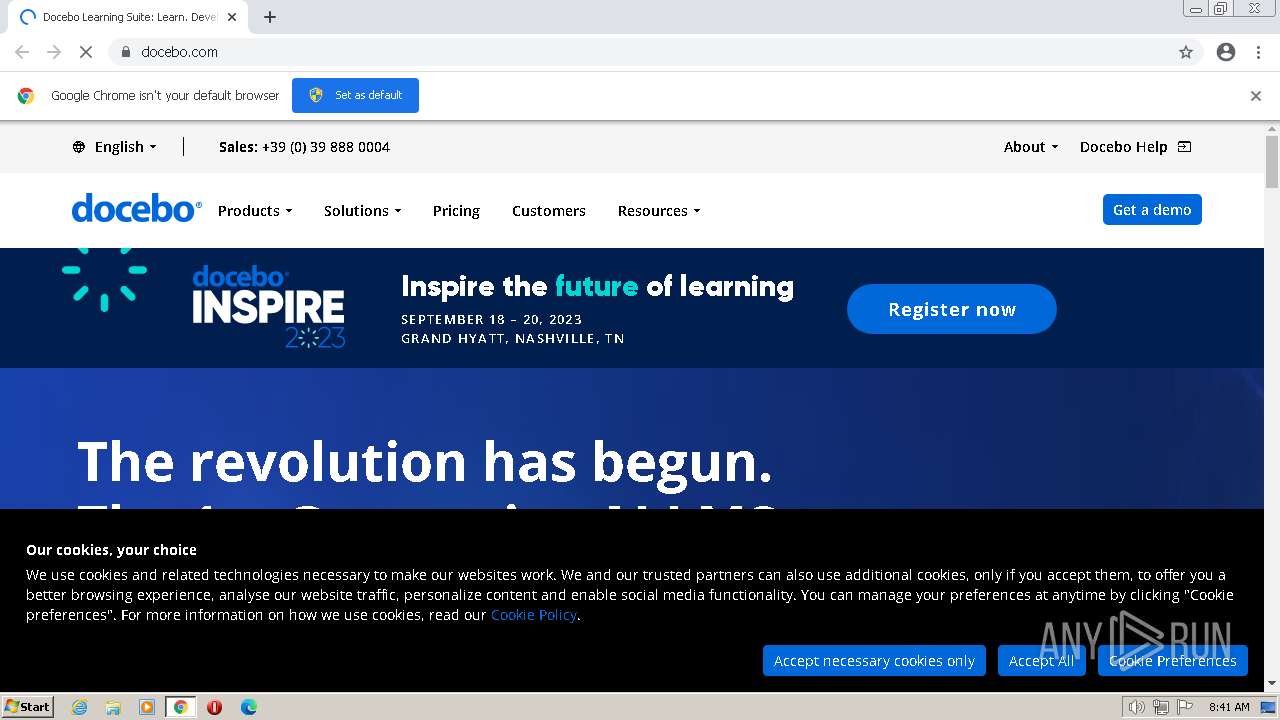This screenshot has width=1280, height=720.
Task: Click Chrome icon in taskbar
Action: [x=181, y=707]
